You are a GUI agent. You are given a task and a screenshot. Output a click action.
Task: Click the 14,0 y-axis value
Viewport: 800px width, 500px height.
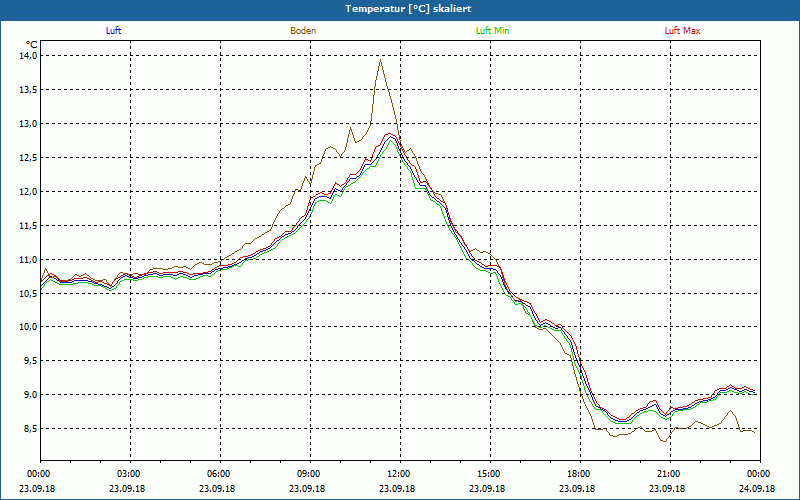click(x=29, y=56)
